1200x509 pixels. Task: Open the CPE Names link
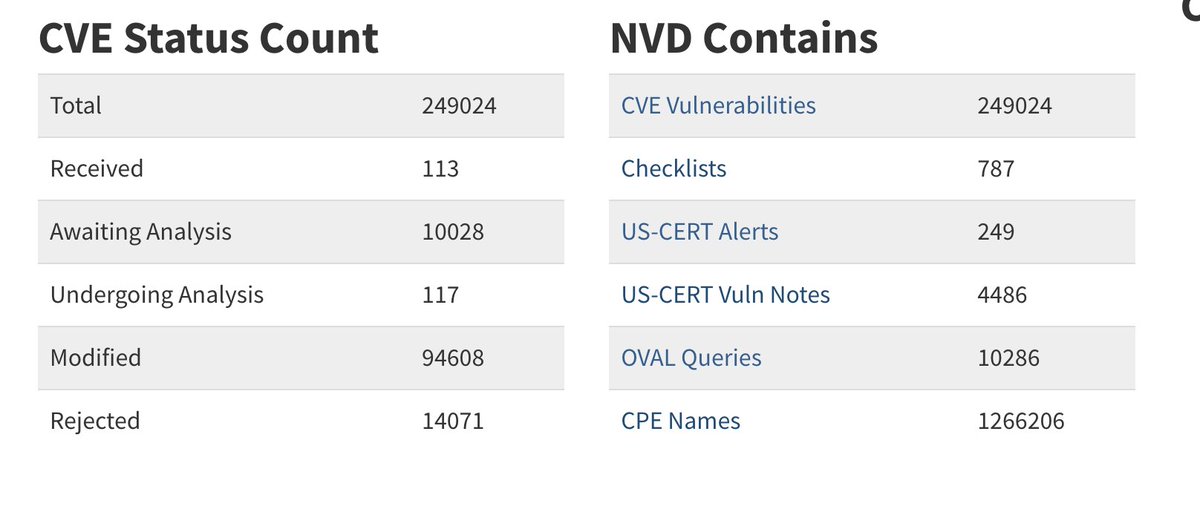coord(681,421)
